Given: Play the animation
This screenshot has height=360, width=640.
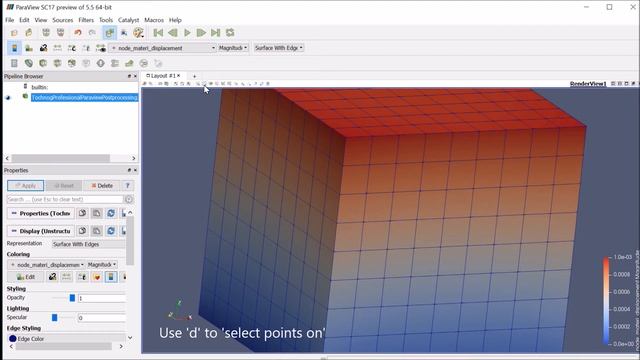Looking at the screenshot, I should (187, 33).
